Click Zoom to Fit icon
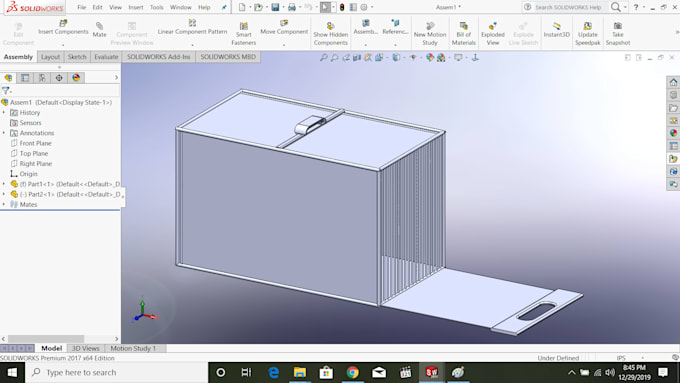Image resolution: width=680 pixels, height=383 pixels. coord(324,57)
